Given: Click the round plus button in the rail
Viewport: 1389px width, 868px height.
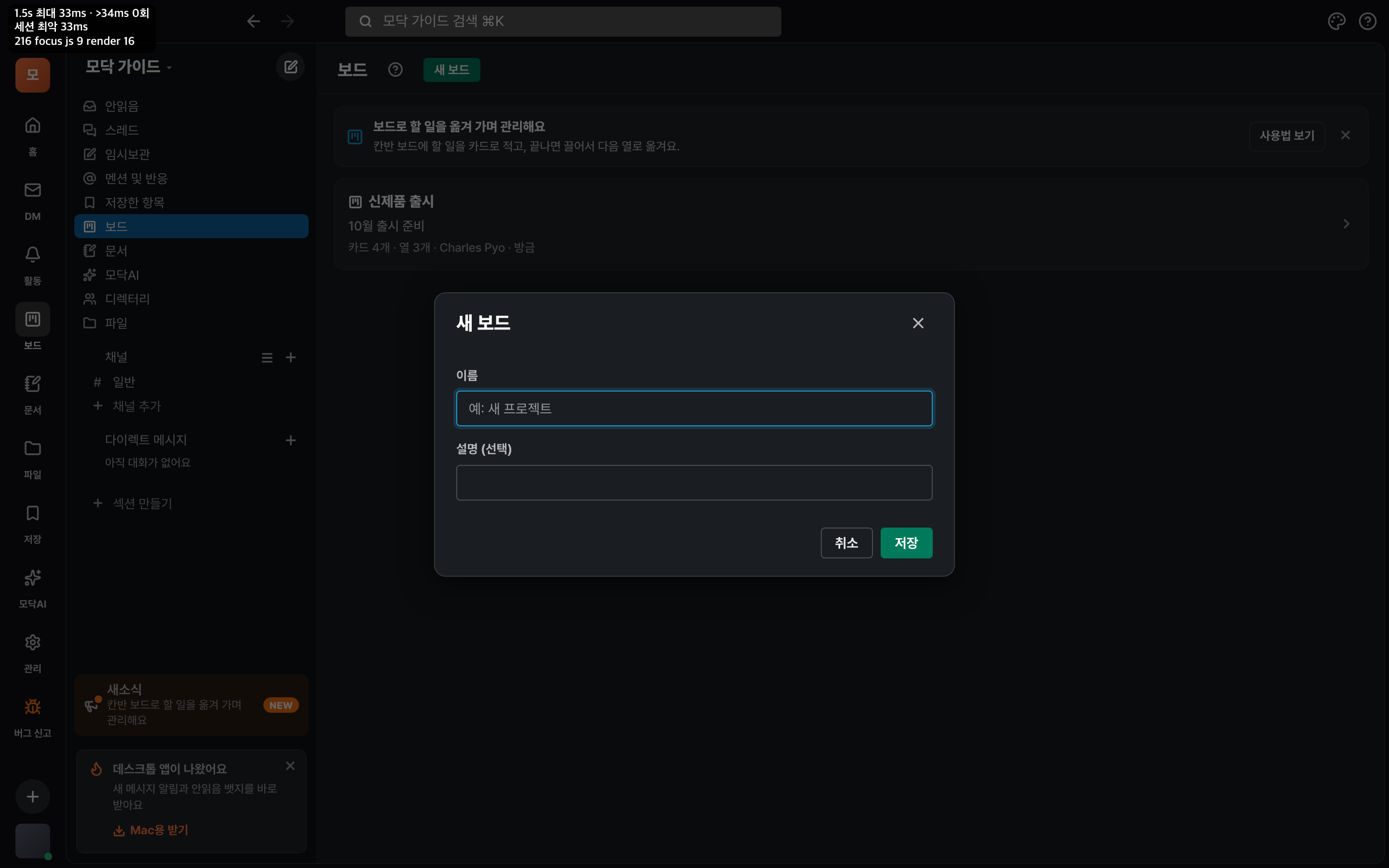Looking at the screenshot, I should click(33, 797).
